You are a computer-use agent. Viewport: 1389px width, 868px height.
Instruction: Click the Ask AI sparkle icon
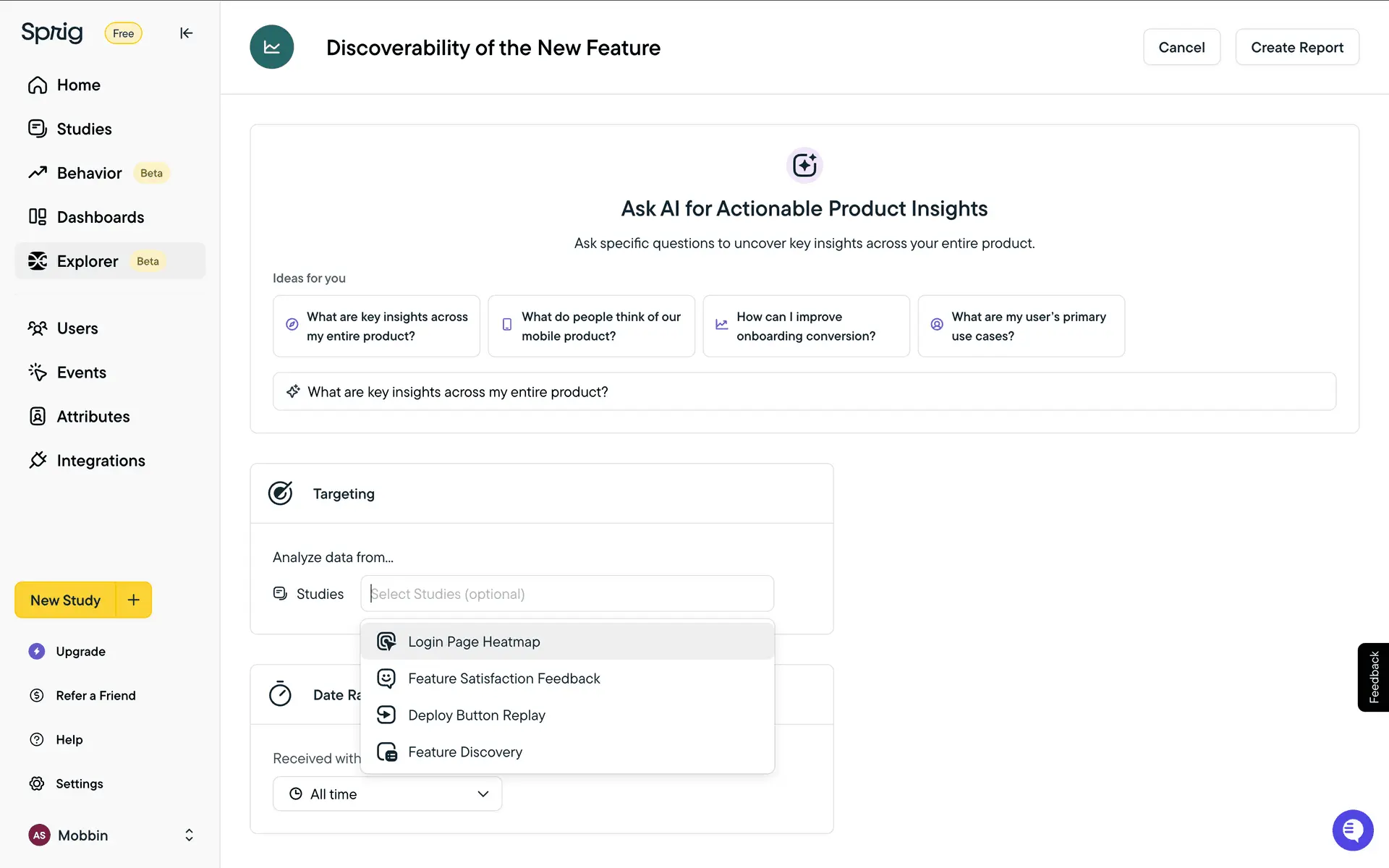pyautogui.click(x=804, y=166)
